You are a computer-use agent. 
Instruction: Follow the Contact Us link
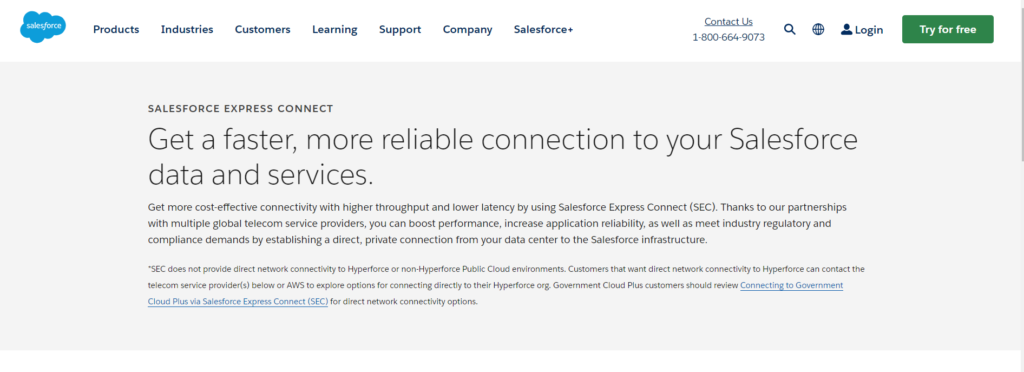coord(728,22)
